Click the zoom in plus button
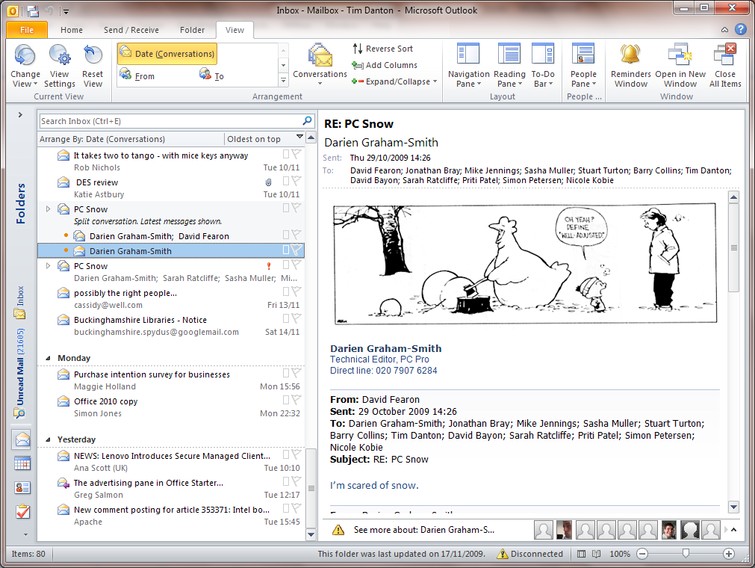755x568 pixels. [x=729, y=554]
